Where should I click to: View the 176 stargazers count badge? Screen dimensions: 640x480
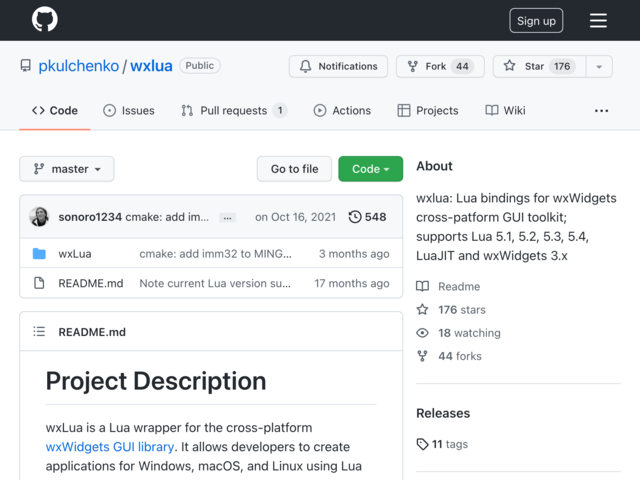pyautogui.click(x=562, y=66)
